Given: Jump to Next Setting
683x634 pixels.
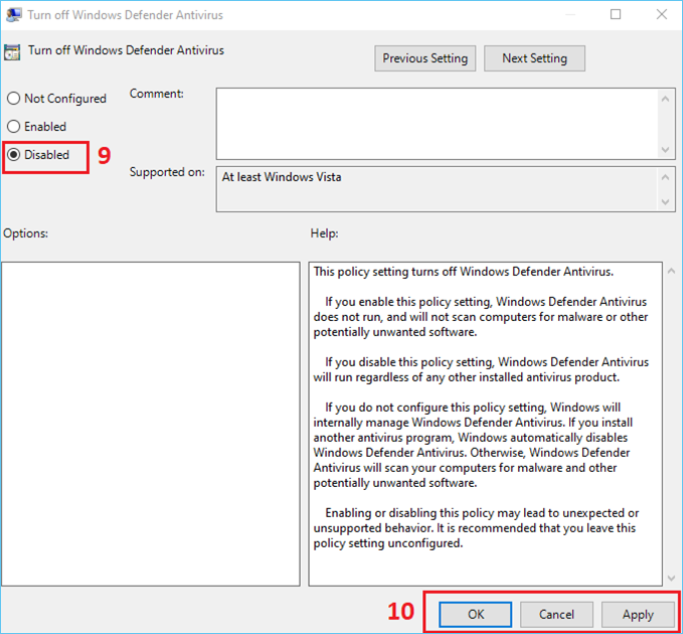Looking at the screenshot, I should 534,58.
